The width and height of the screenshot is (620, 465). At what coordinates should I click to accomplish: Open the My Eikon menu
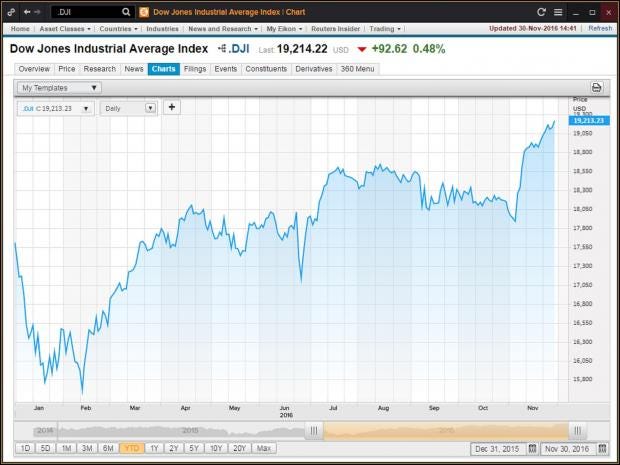click(284, 29)
